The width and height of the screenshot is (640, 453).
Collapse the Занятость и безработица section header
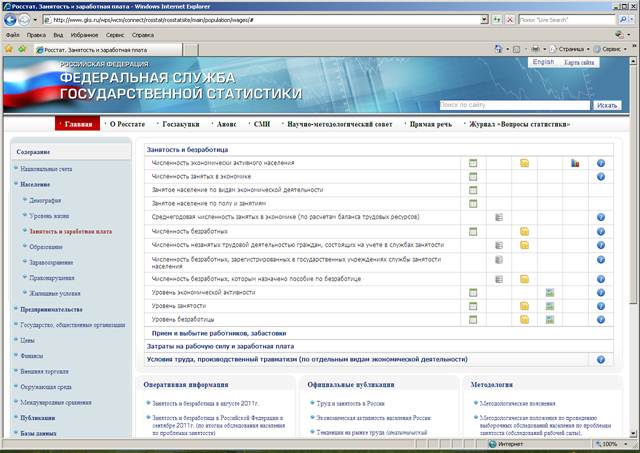187,150
